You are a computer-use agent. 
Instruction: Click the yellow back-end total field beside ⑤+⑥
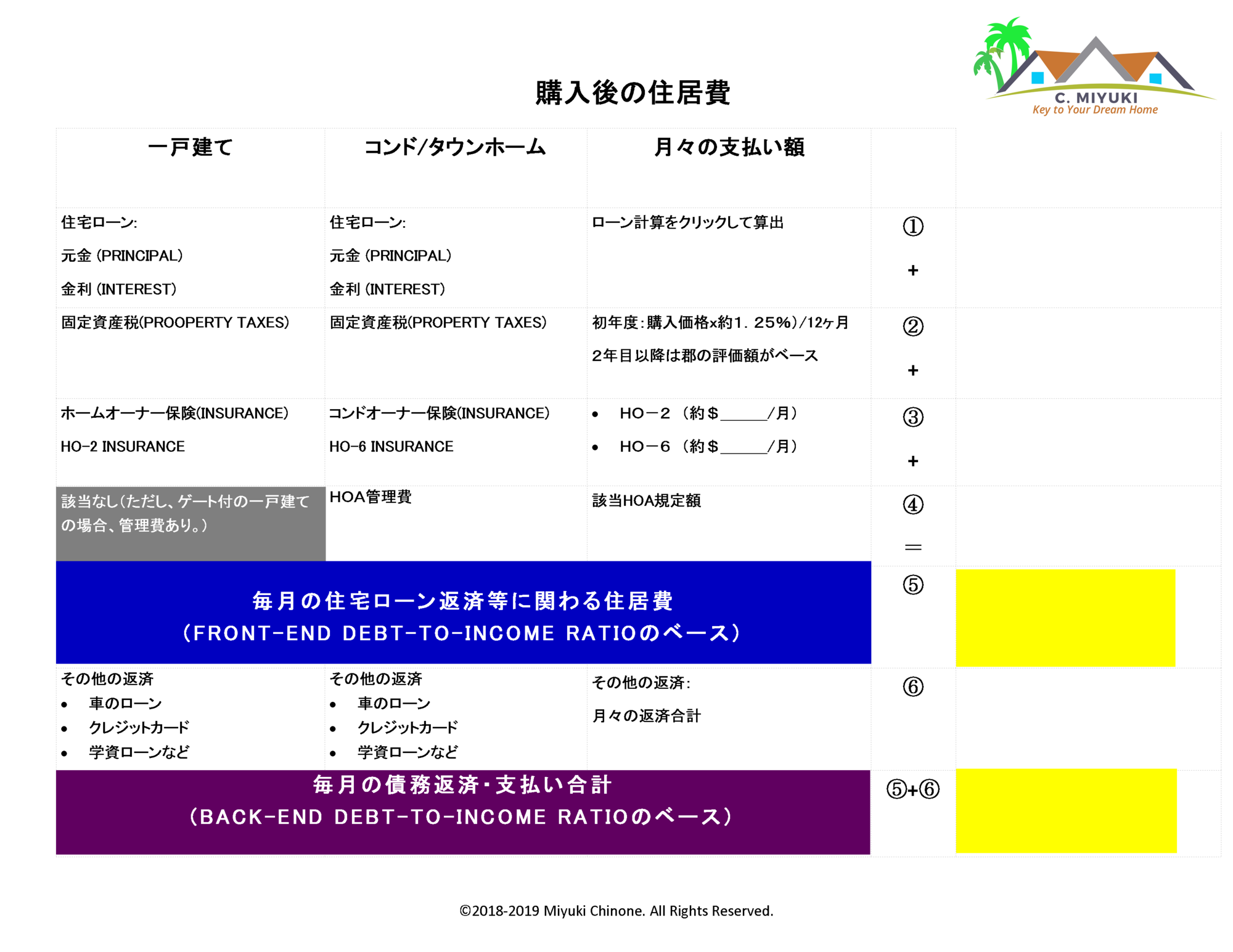click(x=1066, y=811)
